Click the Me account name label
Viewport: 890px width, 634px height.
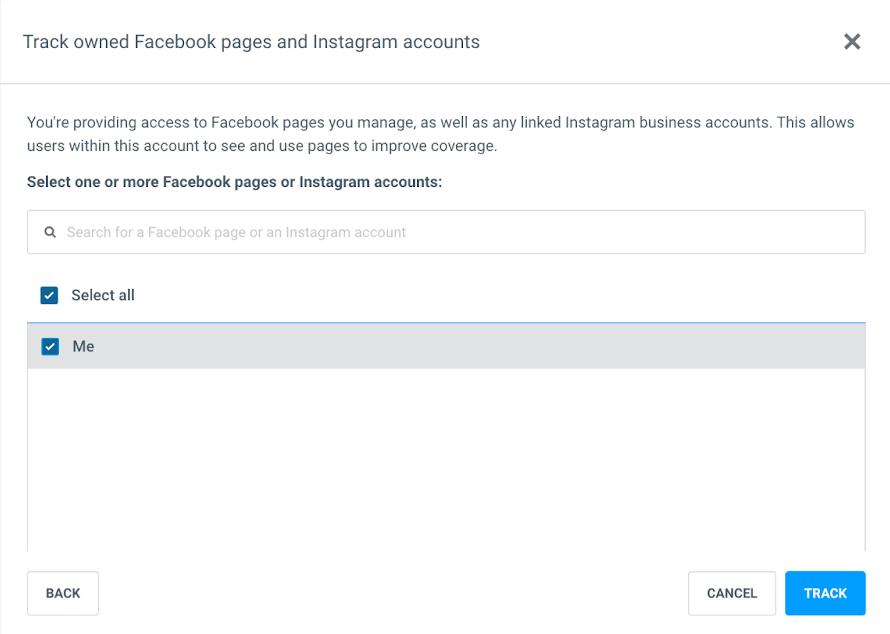click(x=83, y=346)
